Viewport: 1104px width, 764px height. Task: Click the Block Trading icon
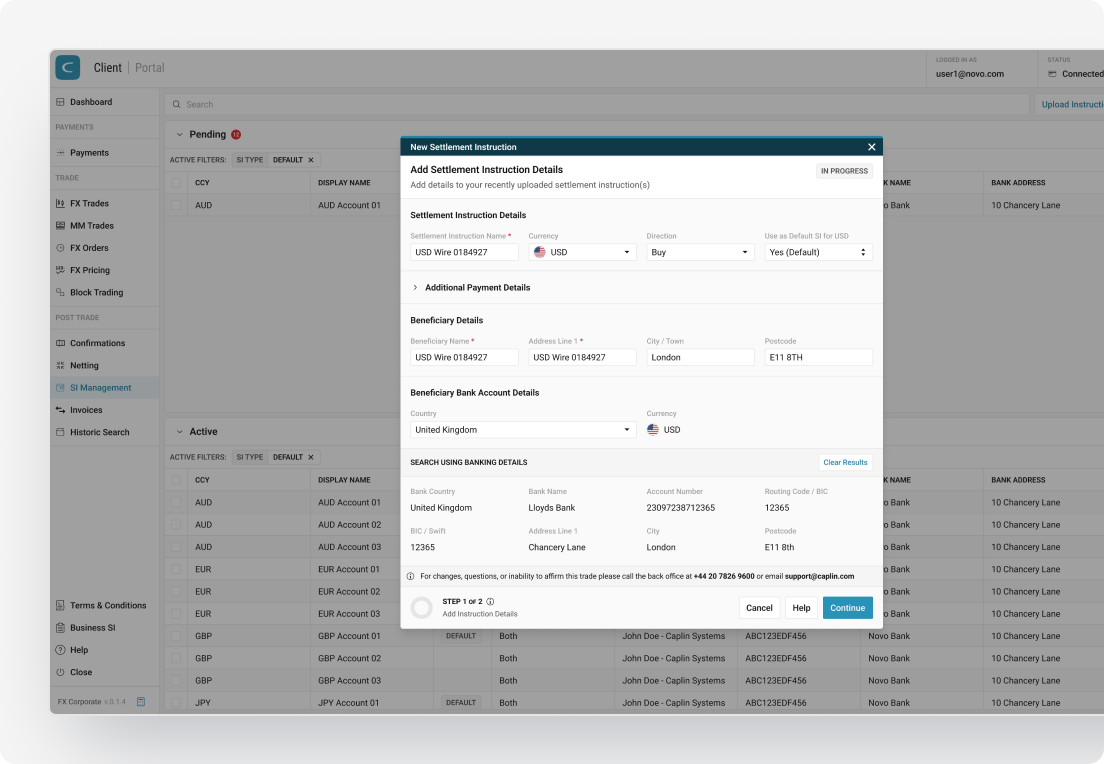[x=61, y=292]
